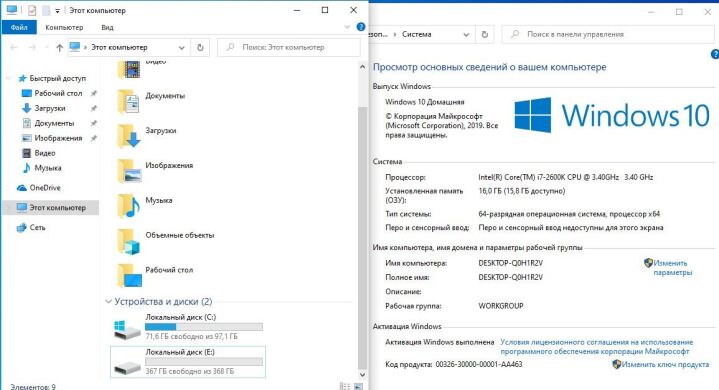Open Изображения under quick access
This screenshot has height=390, width=719.
58,138
